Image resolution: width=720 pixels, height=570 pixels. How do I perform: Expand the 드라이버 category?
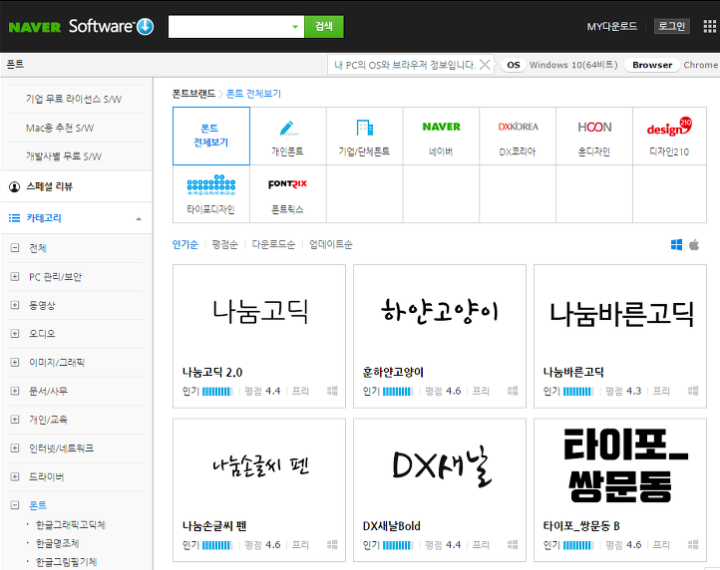15,477
